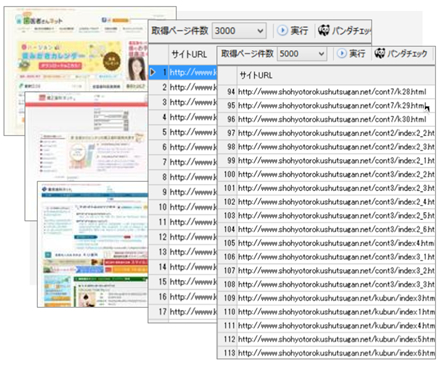Select row 109 with kubun/index3 URL
Viewport: 441px width, 365px height.
click(326, 298)
